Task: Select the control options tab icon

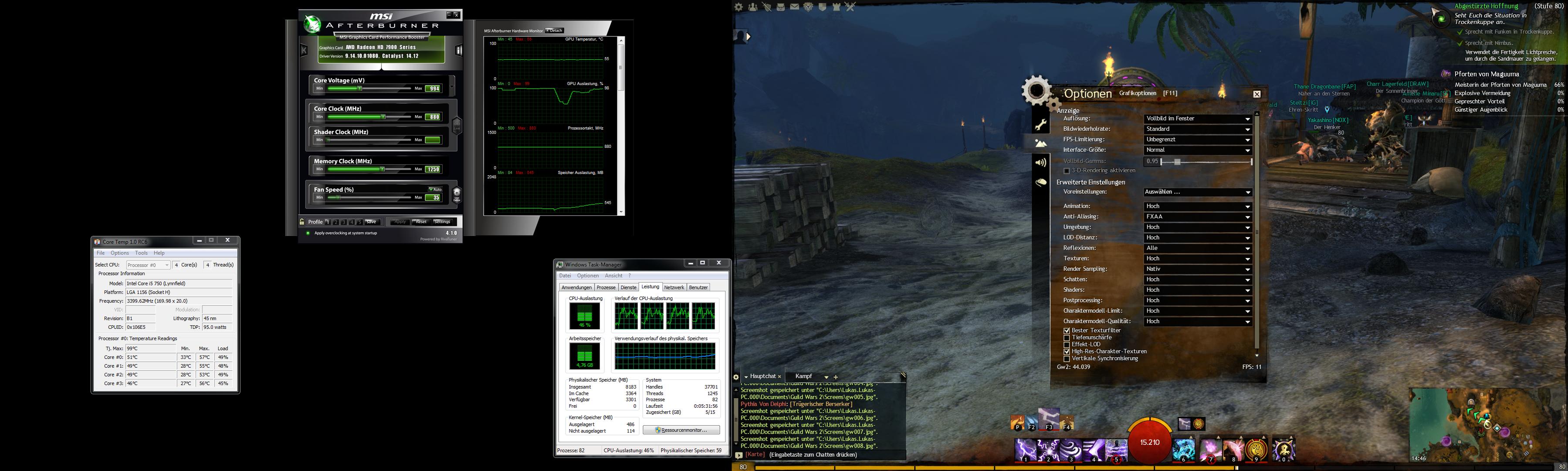Action: (1041, 182)
